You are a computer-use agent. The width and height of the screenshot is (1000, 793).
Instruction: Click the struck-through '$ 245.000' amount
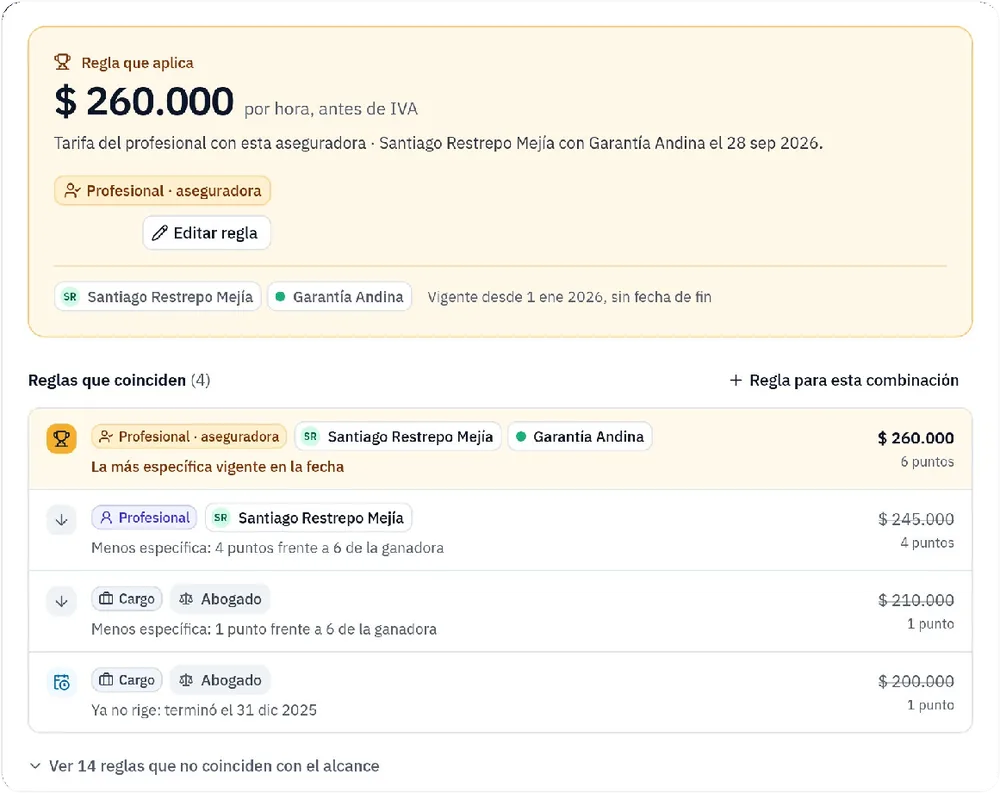tap(916, 519)
